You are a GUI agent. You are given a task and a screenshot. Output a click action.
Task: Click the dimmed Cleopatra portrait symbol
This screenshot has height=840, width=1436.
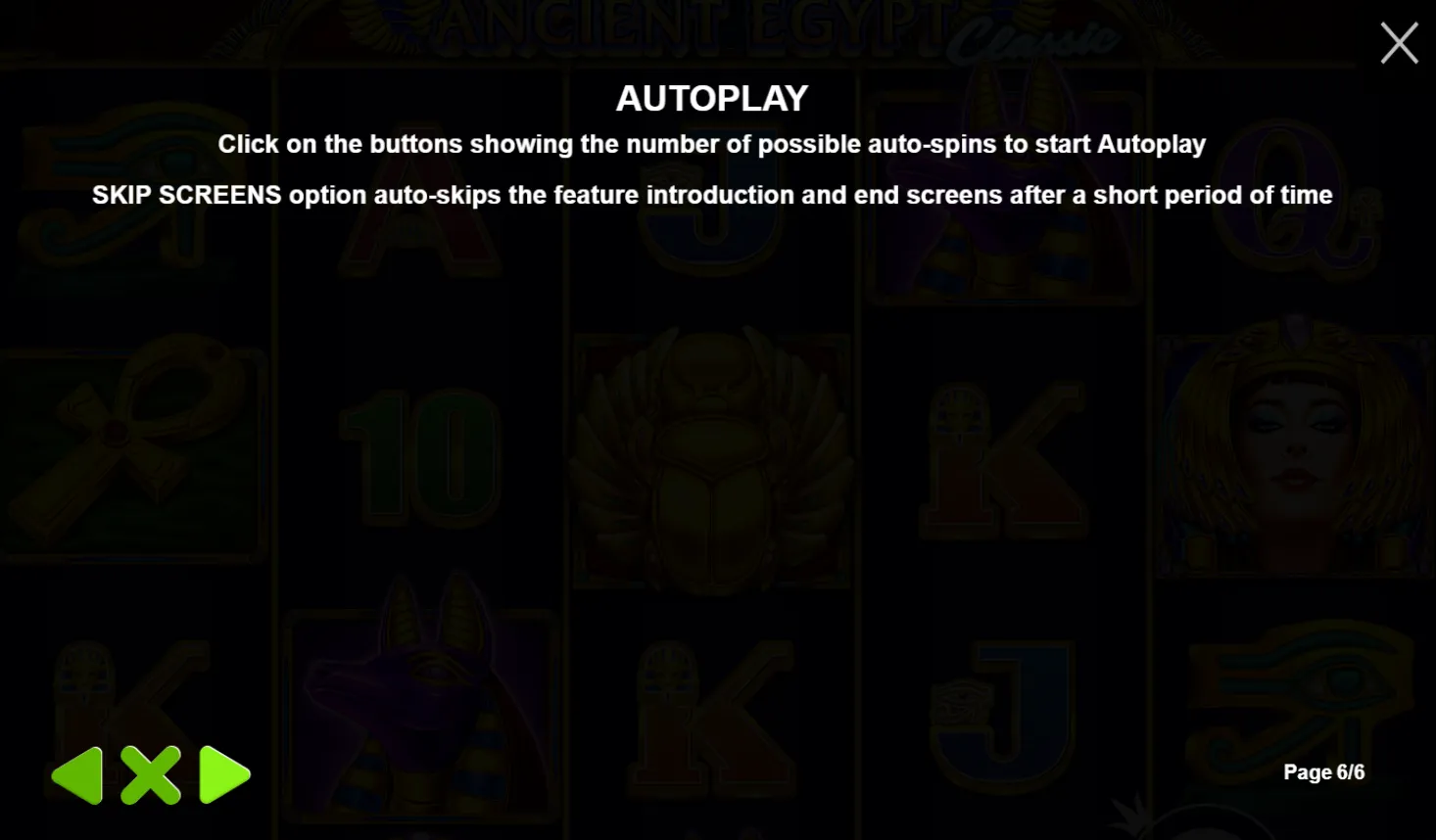coord(1295,445)
